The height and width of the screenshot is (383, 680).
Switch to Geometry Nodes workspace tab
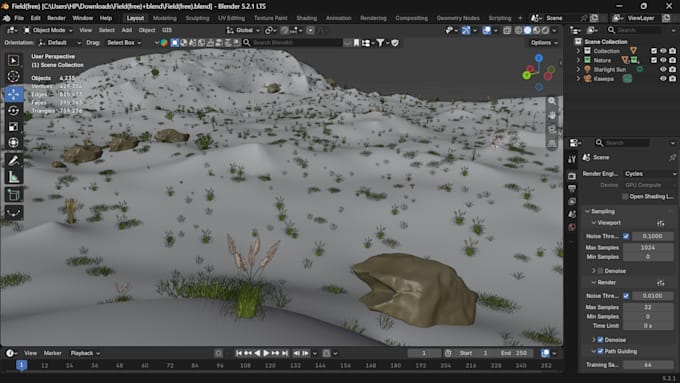pos(458,18)
